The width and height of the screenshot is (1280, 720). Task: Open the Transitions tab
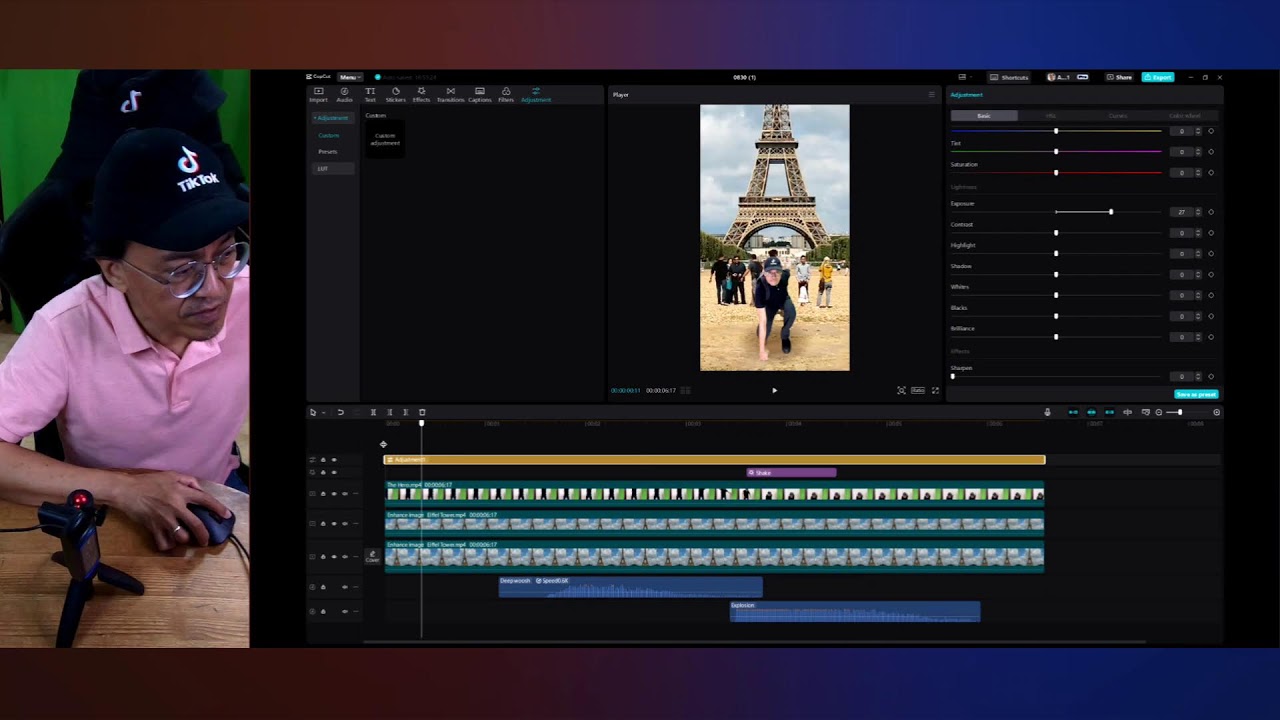[x=450, y=95]
